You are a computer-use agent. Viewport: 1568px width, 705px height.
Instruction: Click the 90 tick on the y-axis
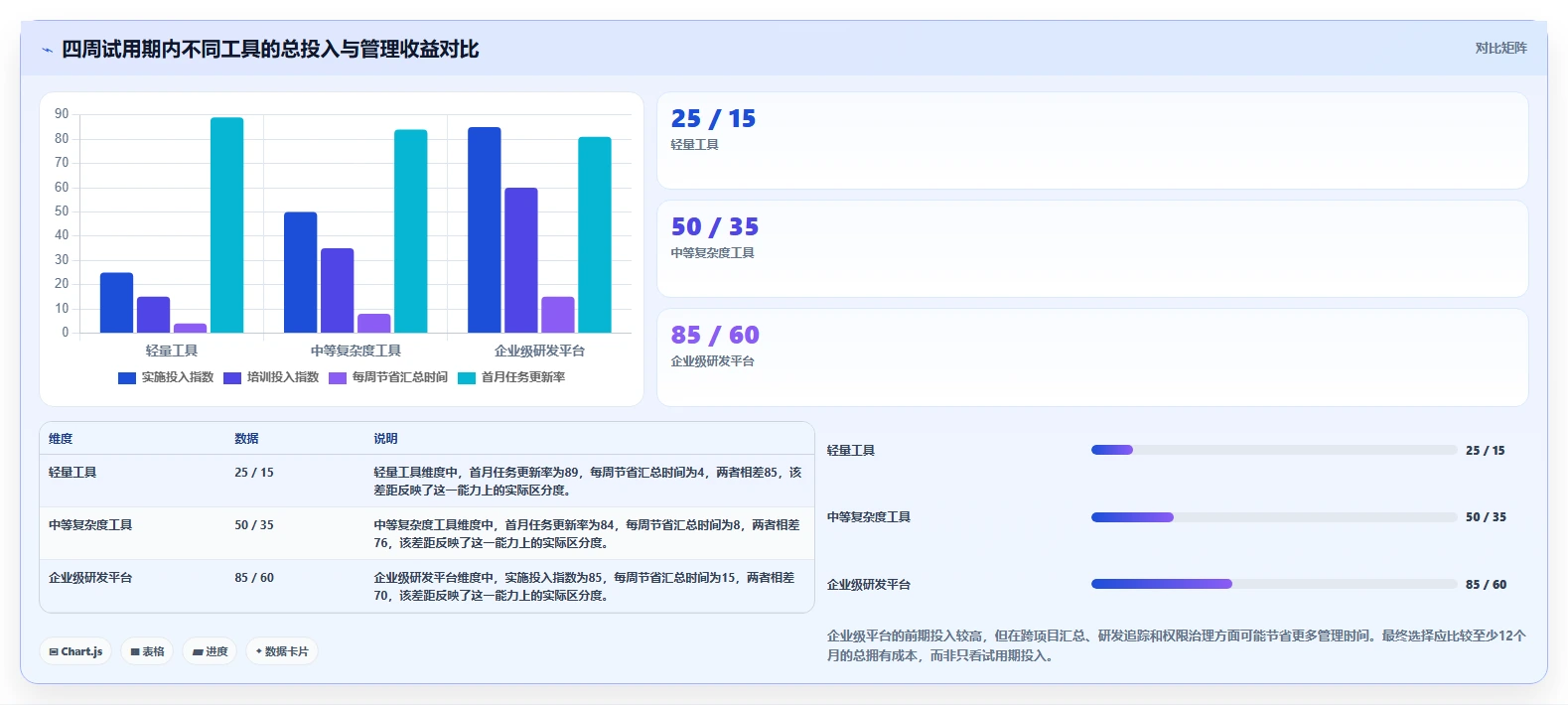62,114
